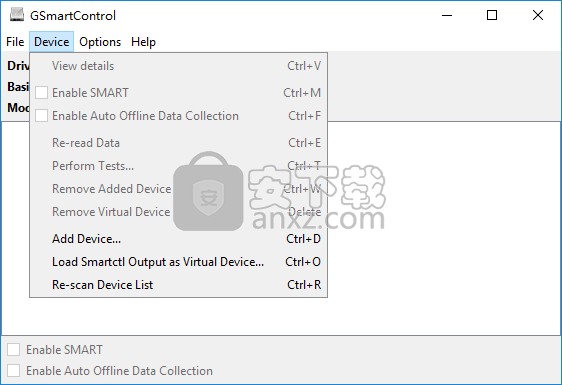Viewport: 562px width, 385px height.
Task: Open the Options menu
Action: [100, 42]
